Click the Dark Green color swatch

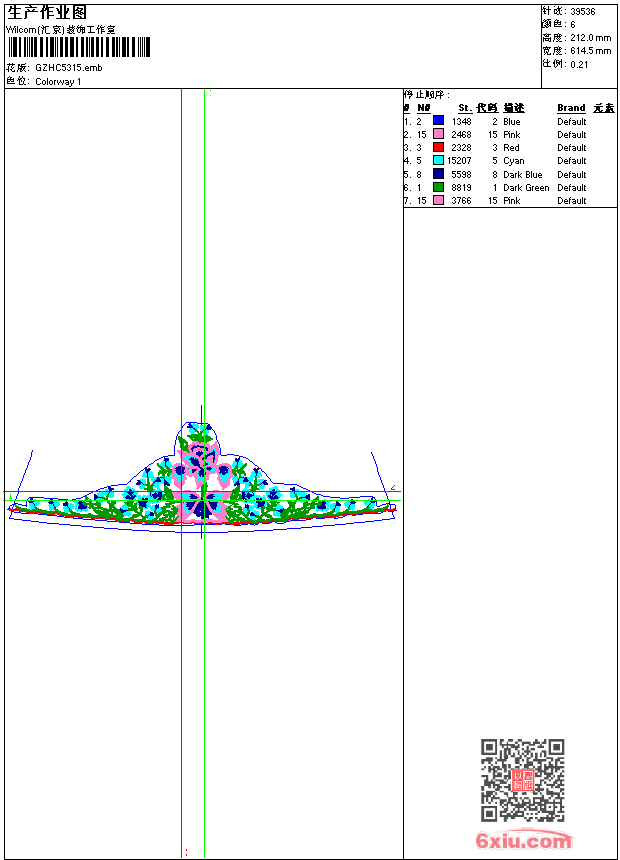point(438,187)
